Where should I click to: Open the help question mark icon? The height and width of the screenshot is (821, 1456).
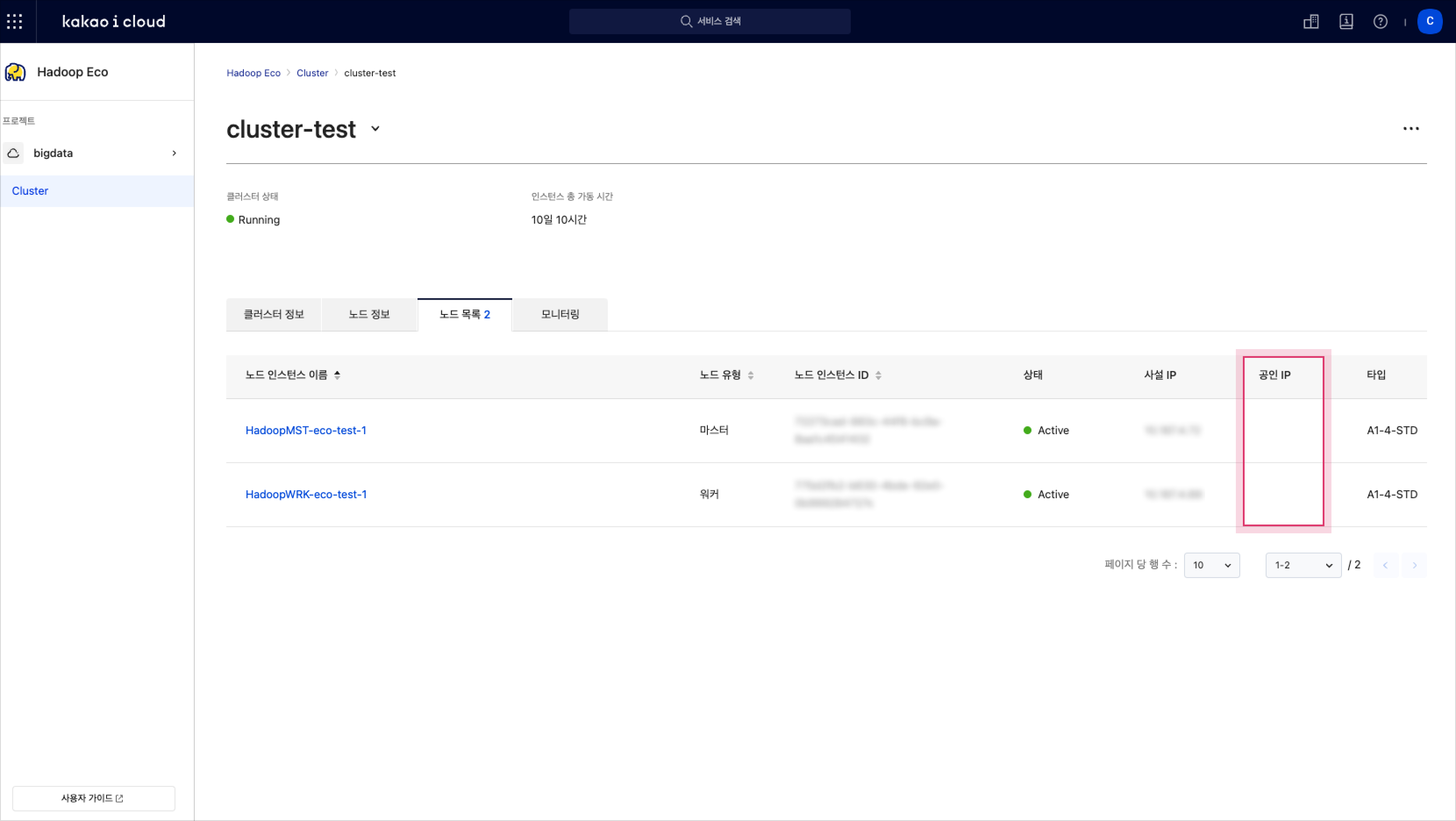coord(1380,21)
